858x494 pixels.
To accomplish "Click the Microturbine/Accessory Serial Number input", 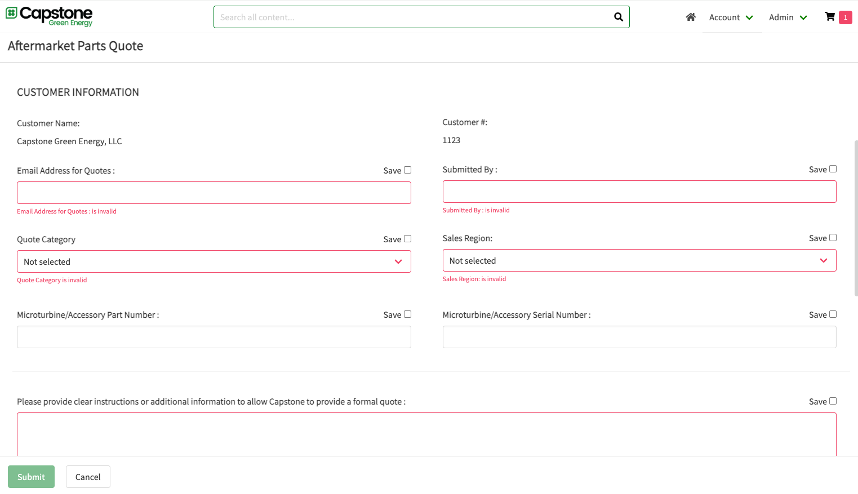I will tap(640, 337).
